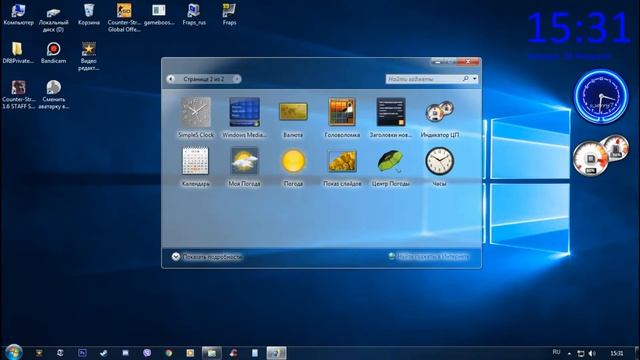Select the Сменить аватарку shortcut
640x360 pixels.
(53, 95)
